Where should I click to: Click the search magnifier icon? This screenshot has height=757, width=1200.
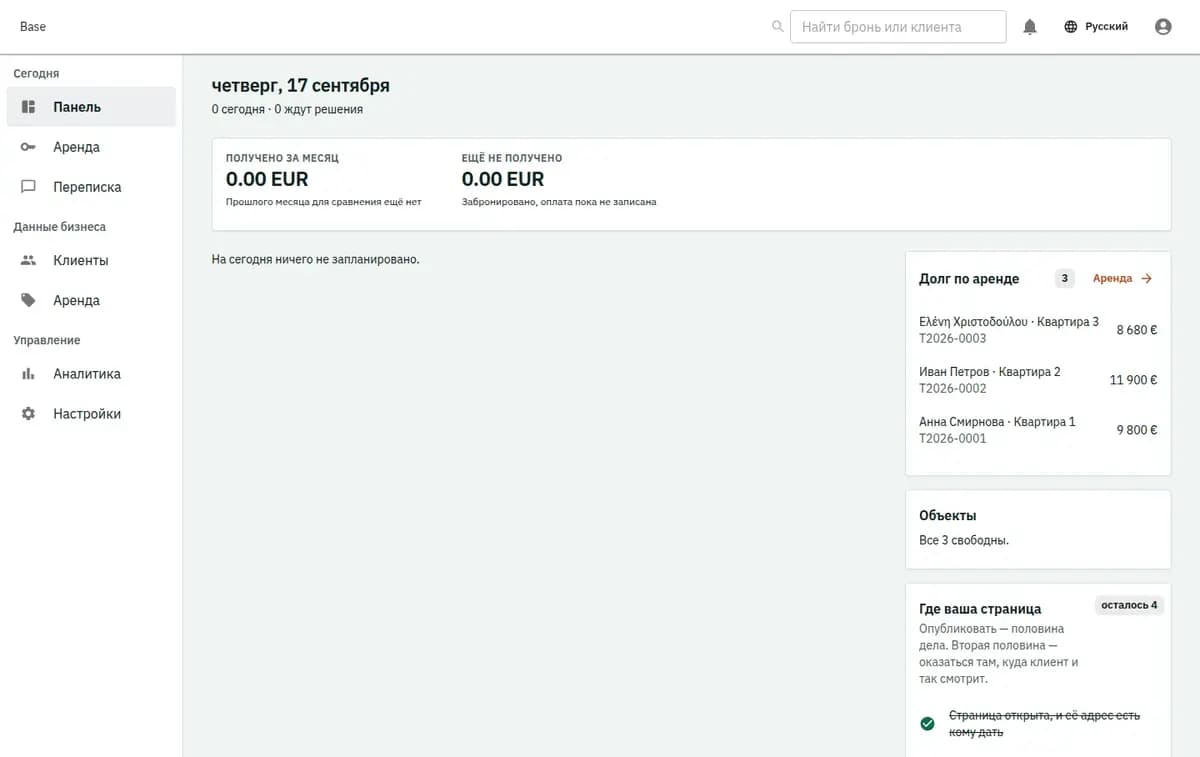[x=778, y=27]
